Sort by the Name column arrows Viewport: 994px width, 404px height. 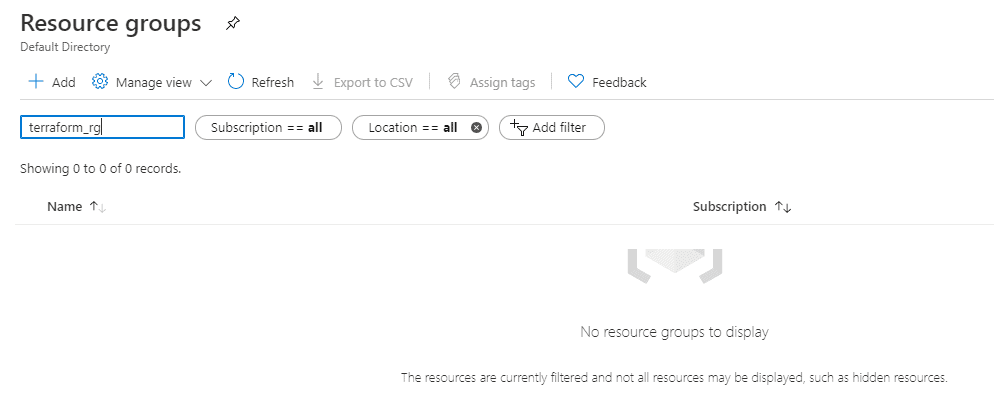click(98, 207)
